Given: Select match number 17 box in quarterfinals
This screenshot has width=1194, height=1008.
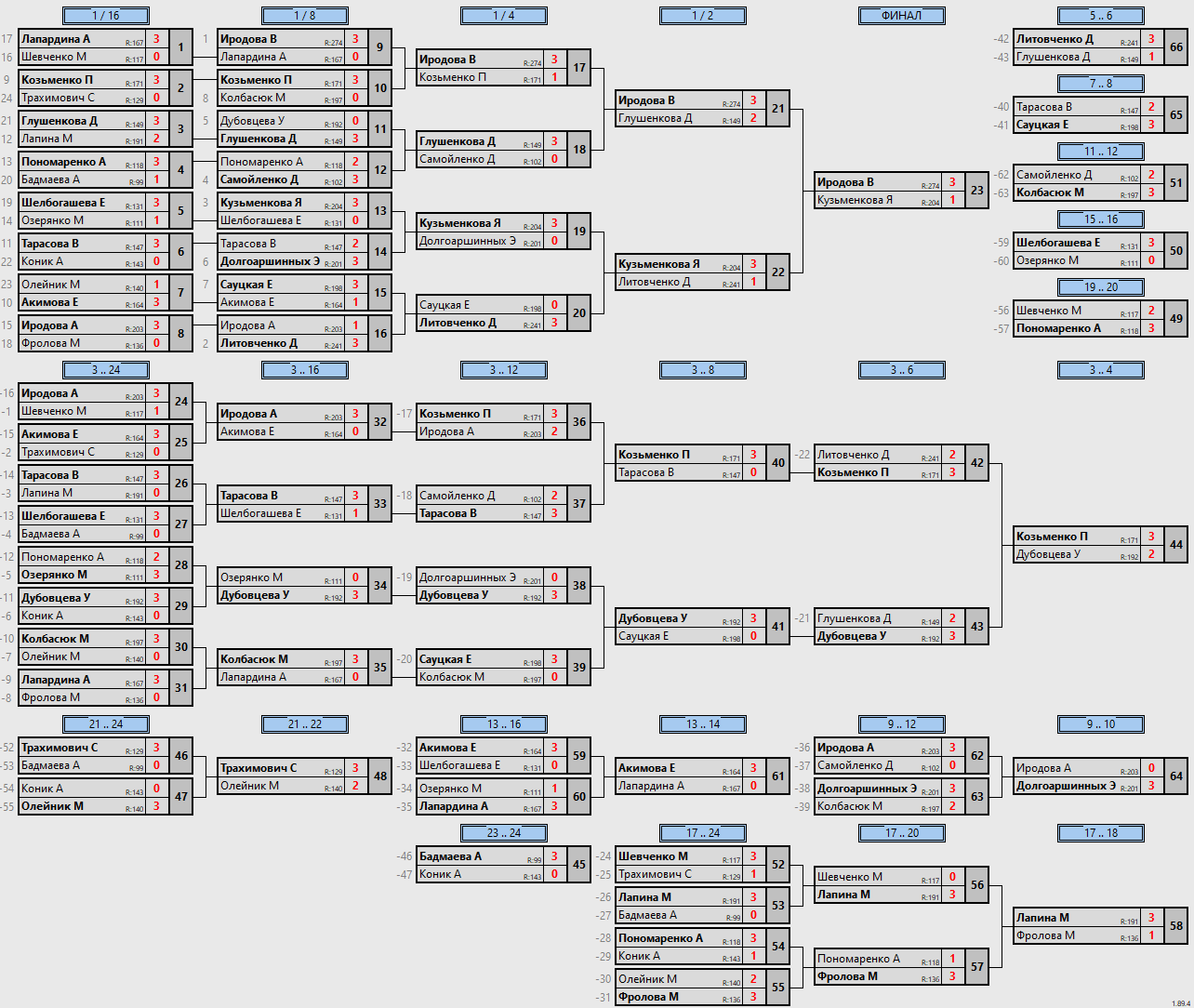Looking at the screenshot, I should (x=578, y=68).
